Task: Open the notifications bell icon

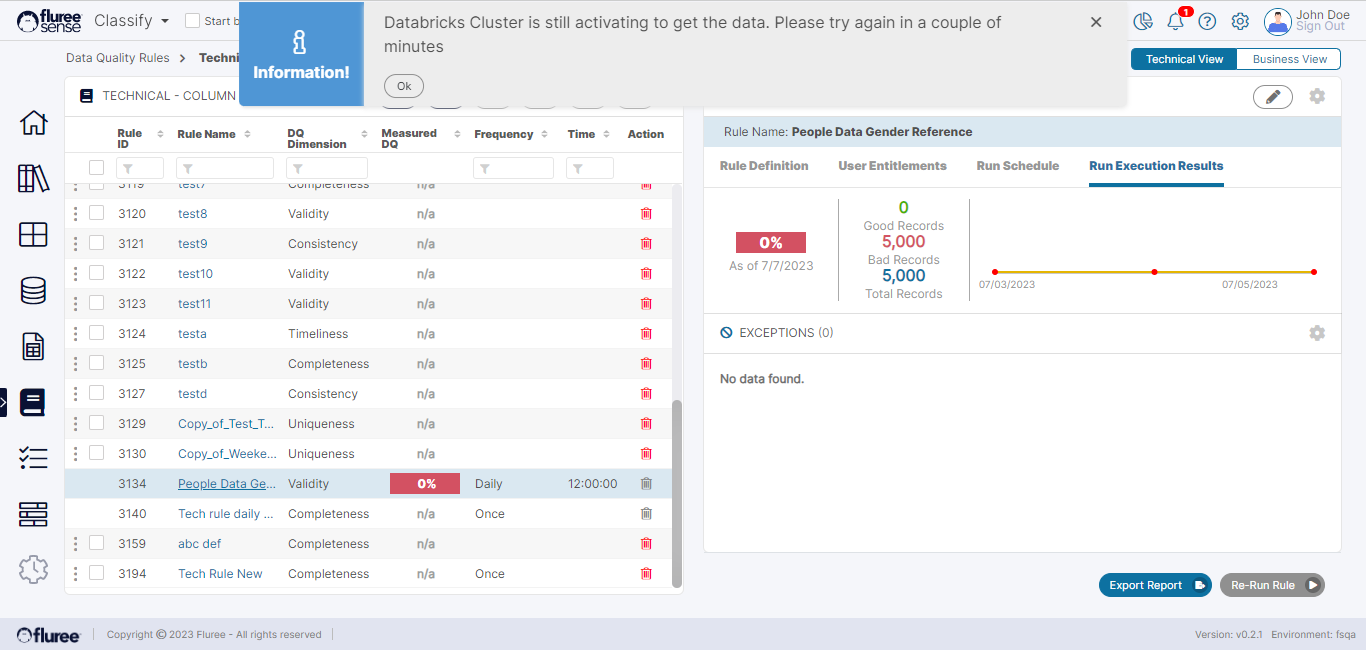Action: (1176, 21)
